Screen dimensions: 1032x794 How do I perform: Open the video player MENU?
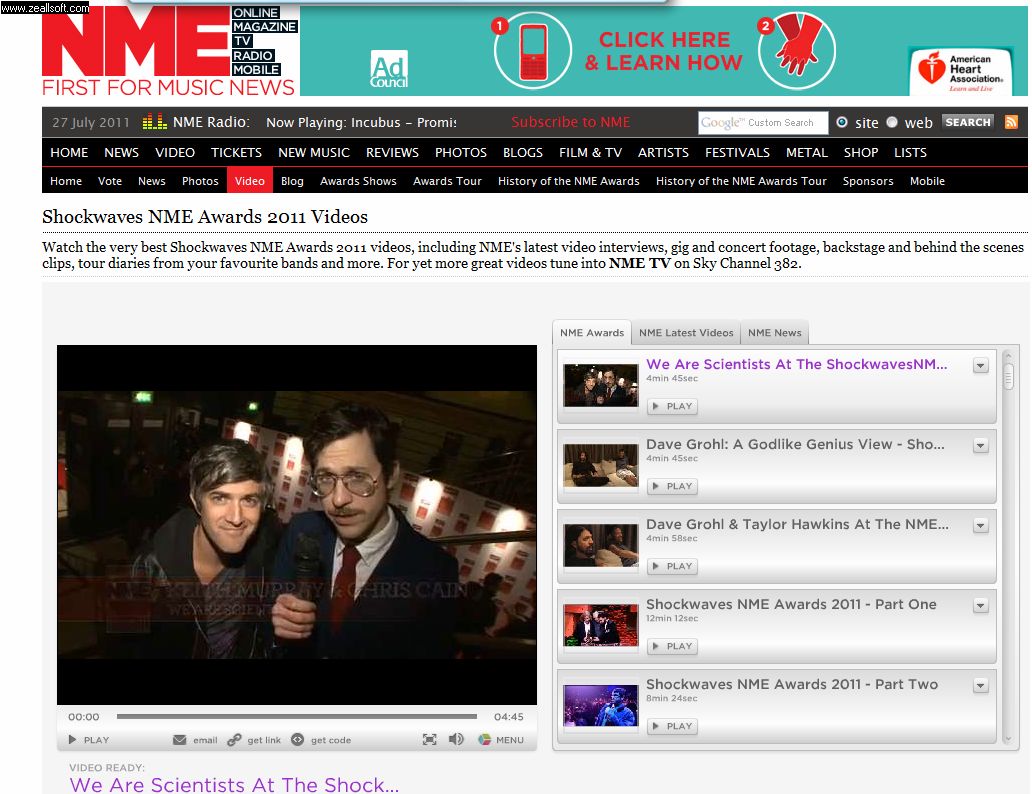click(x=501, y=740)
